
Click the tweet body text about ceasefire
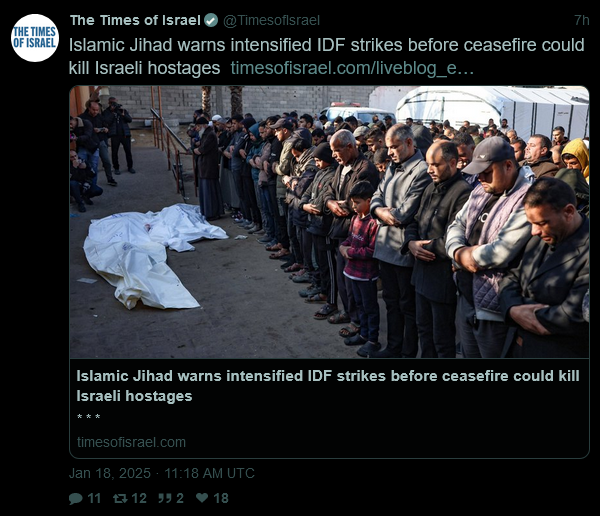(326, 56)
